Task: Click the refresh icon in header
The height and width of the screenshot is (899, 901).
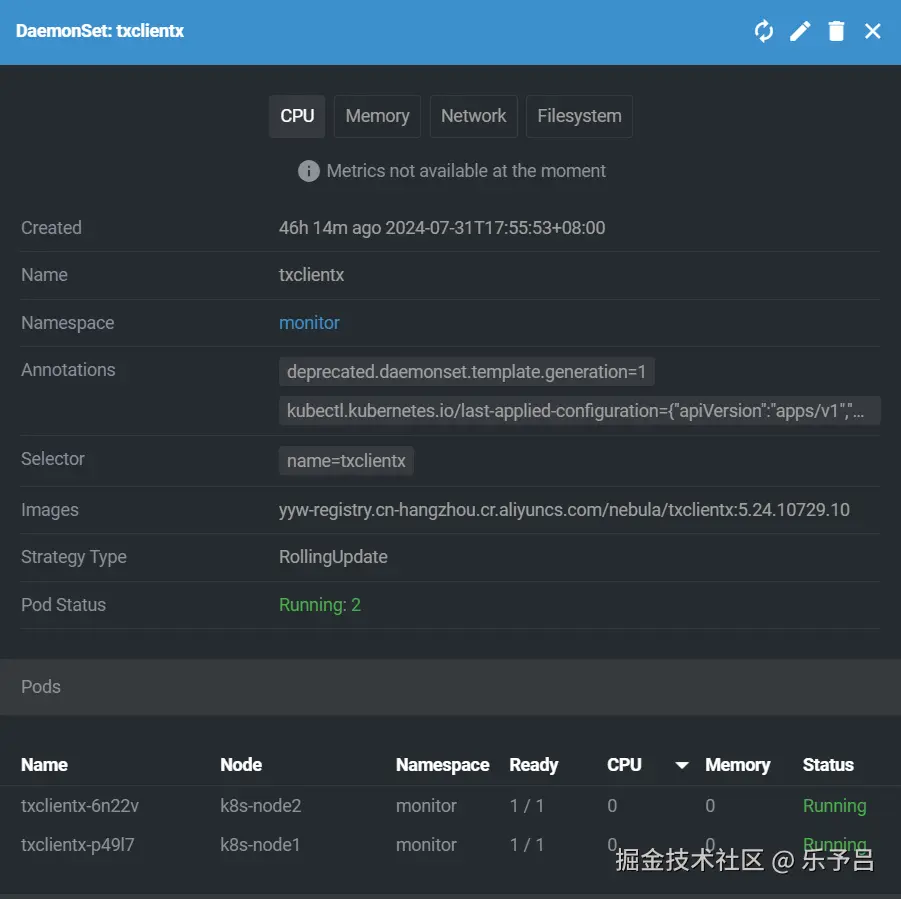Action: tap(764, 31)
